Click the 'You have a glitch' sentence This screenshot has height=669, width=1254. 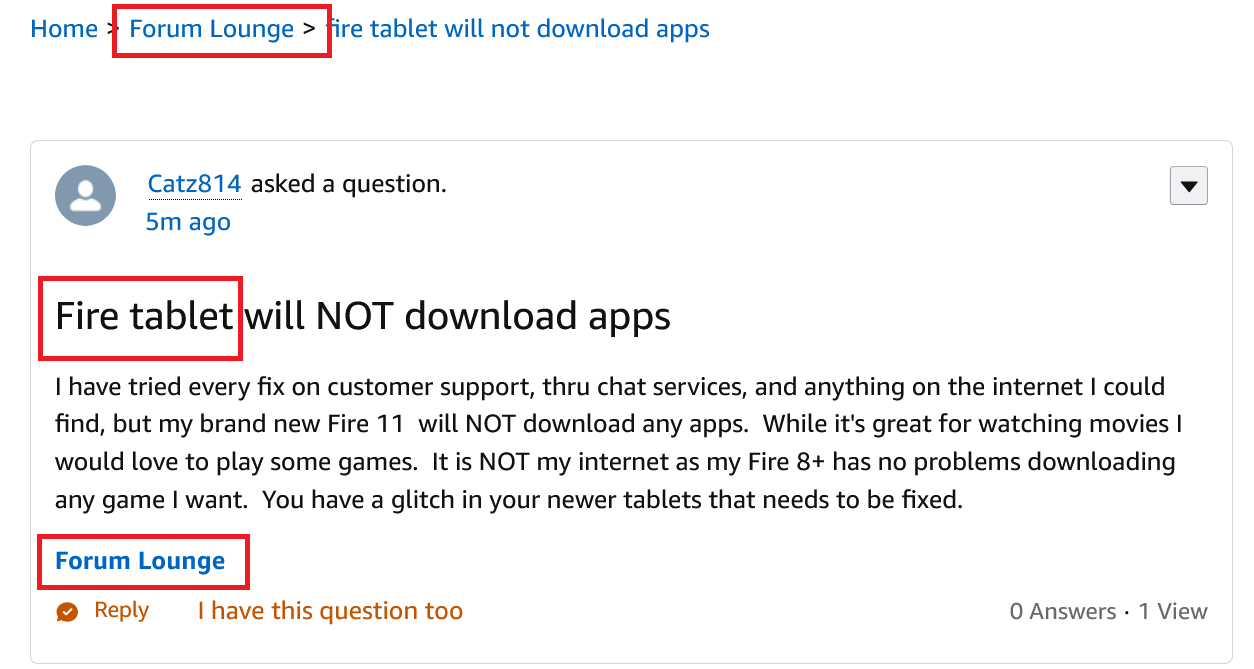pyautogui.click(x=612, y=500)
